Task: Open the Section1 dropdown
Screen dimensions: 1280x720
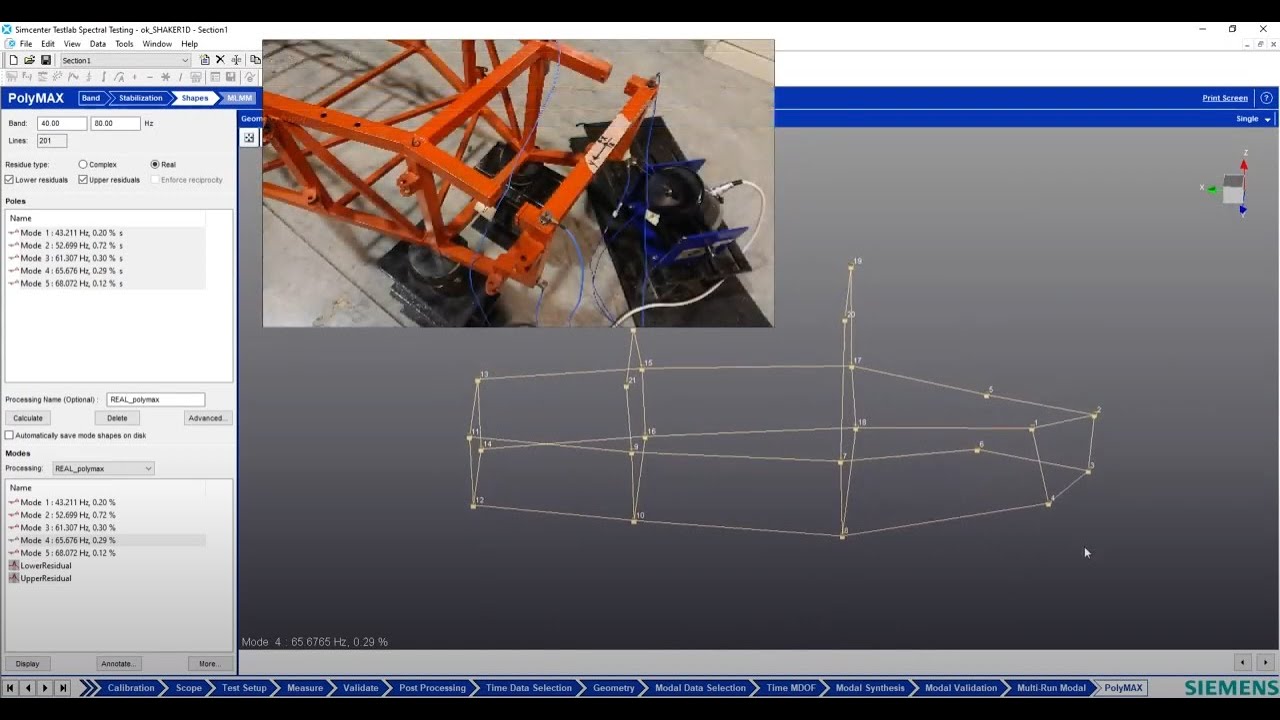Action: point(124,60)
